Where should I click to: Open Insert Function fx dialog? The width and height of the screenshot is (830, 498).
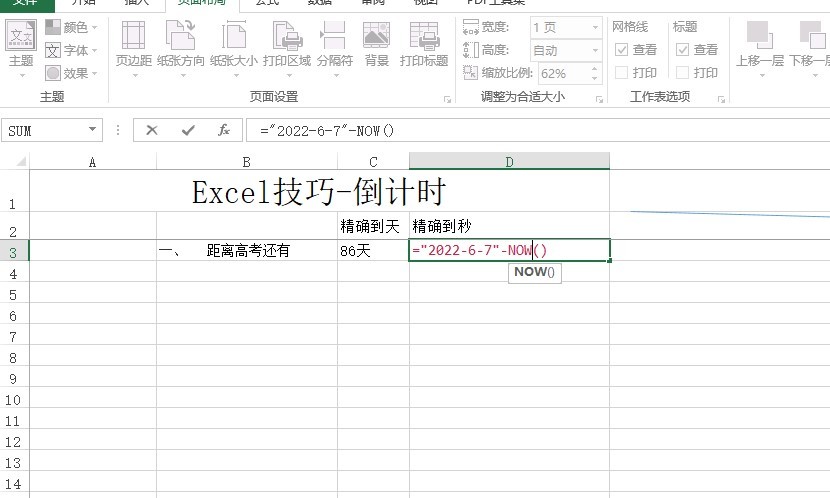tap(224, 130)
